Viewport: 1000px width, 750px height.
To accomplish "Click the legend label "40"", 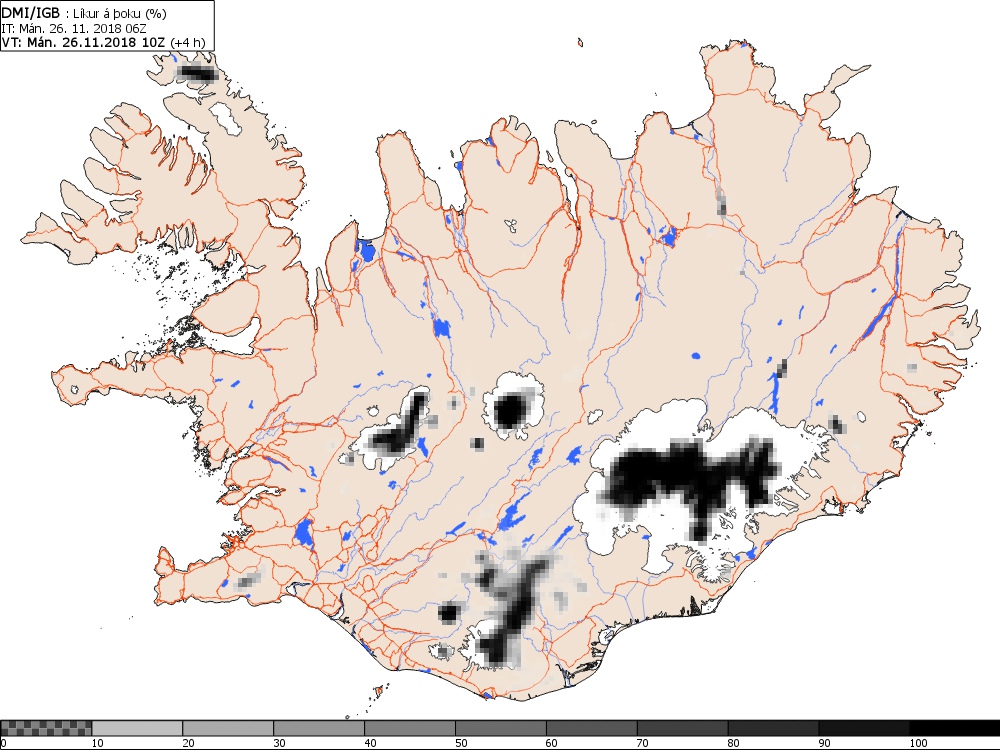I will (x=370, y=743).
